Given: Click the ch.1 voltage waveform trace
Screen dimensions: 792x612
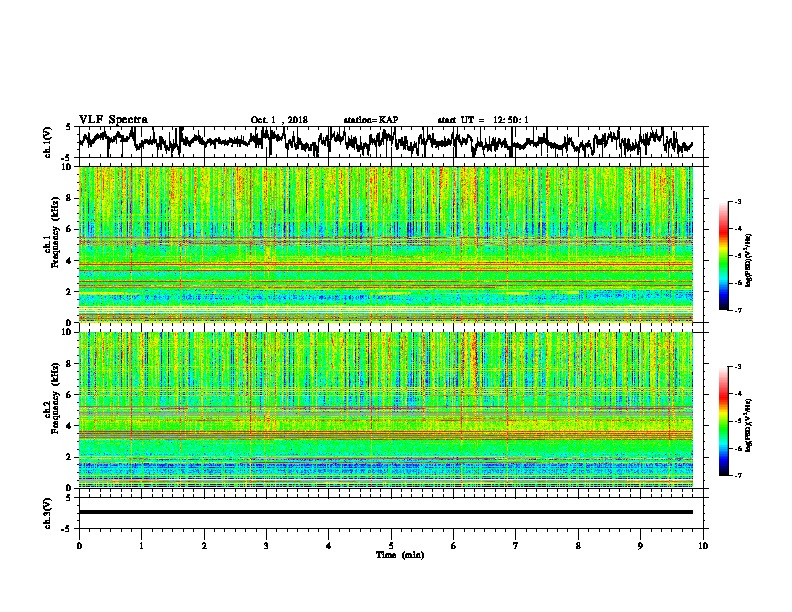Looking at the screenshot, I should [385, 141].
